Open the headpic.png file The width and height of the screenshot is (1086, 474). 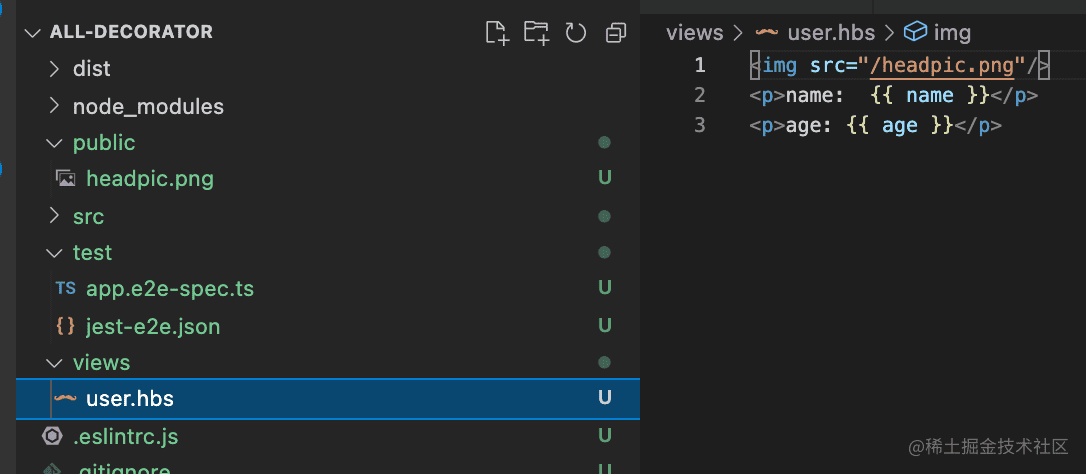click(150, 179)
